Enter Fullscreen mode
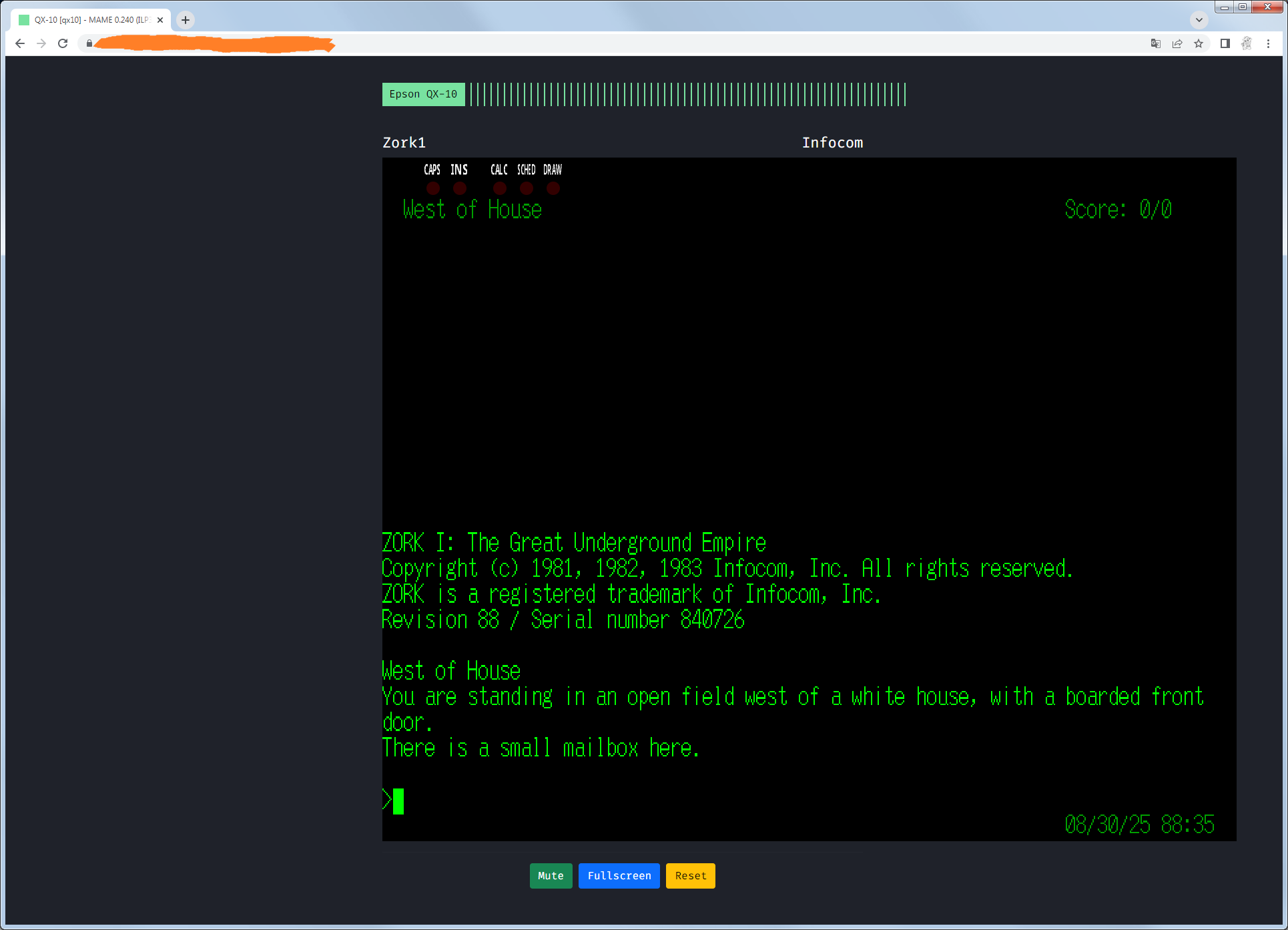1288x930 pixels. click(619, 876)
